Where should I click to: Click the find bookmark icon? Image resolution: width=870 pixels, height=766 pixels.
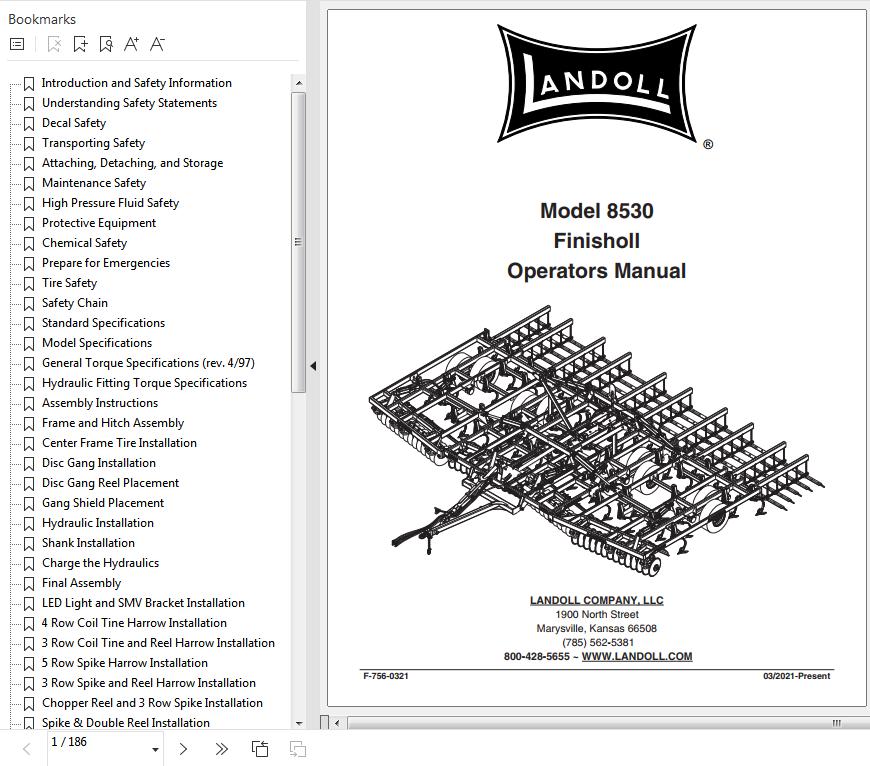coord(106,44)
